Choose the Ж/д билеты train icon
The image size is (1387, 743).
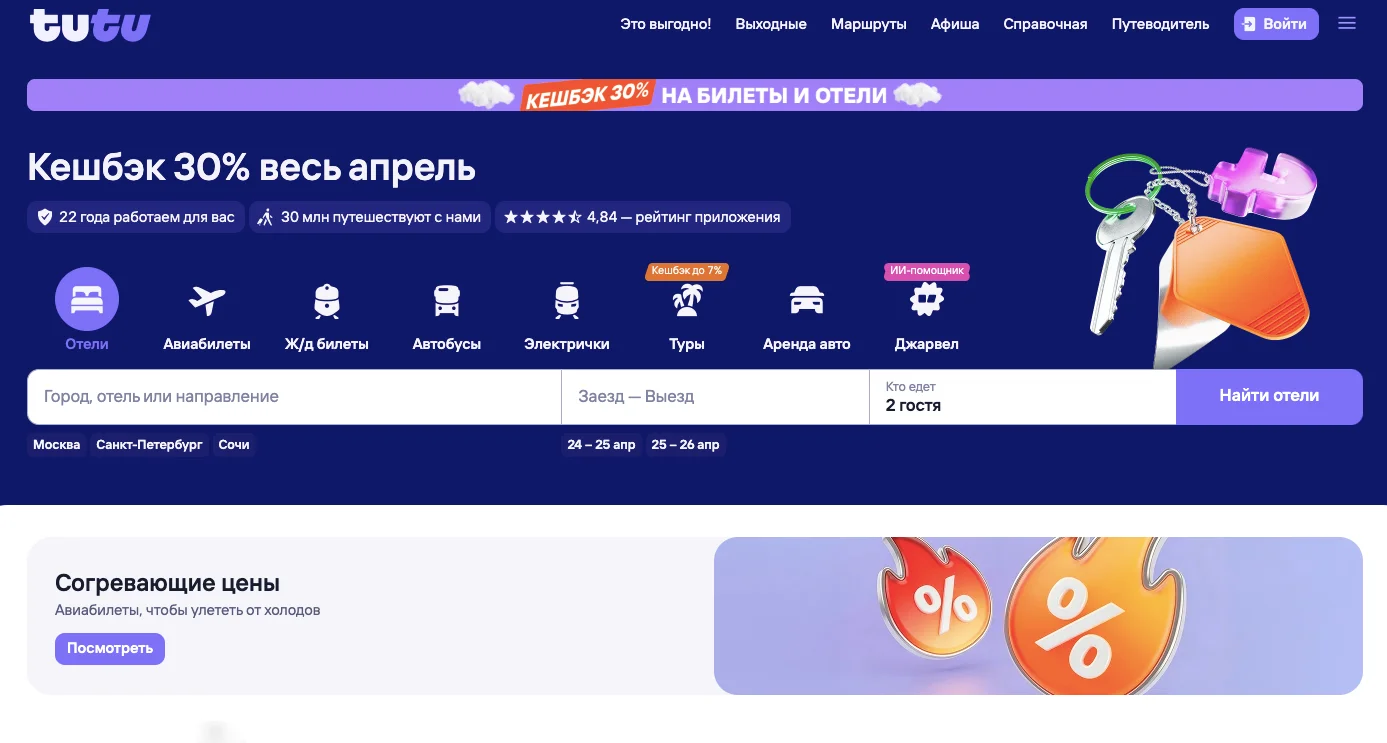[327, 300]
